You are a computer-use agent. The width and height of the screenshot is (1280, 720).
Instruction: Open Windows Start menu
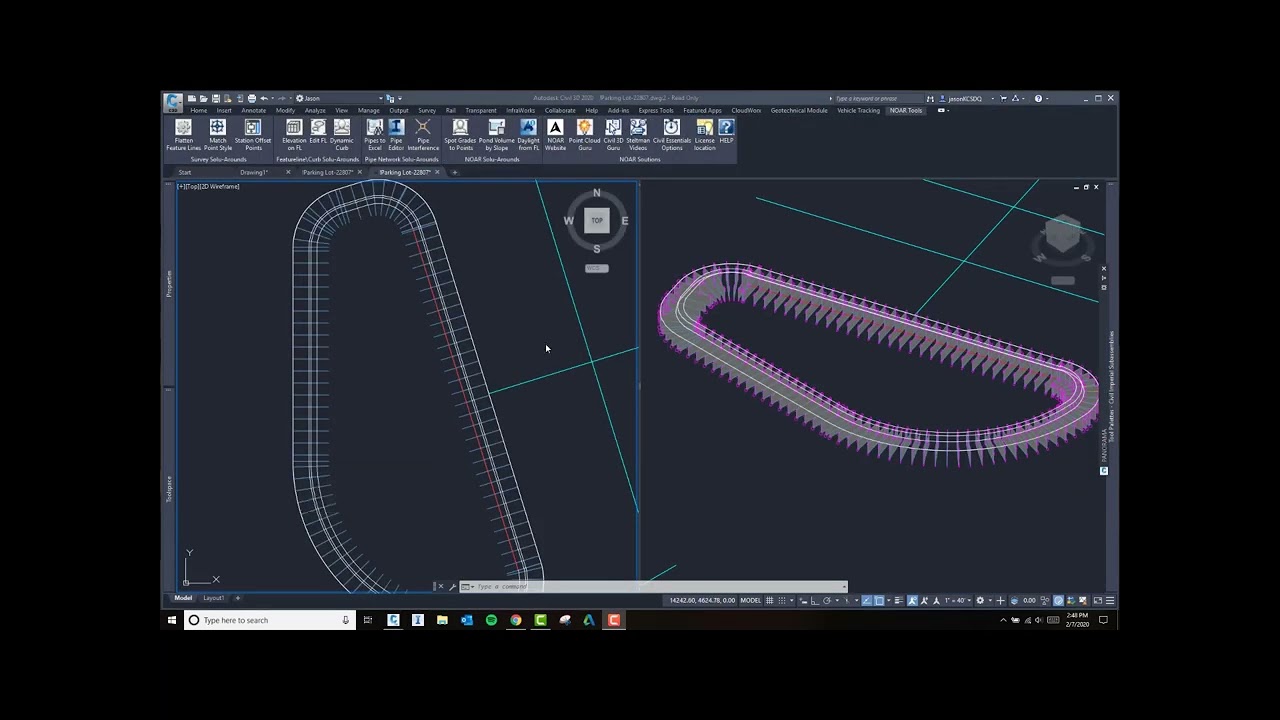pos(172,620)
